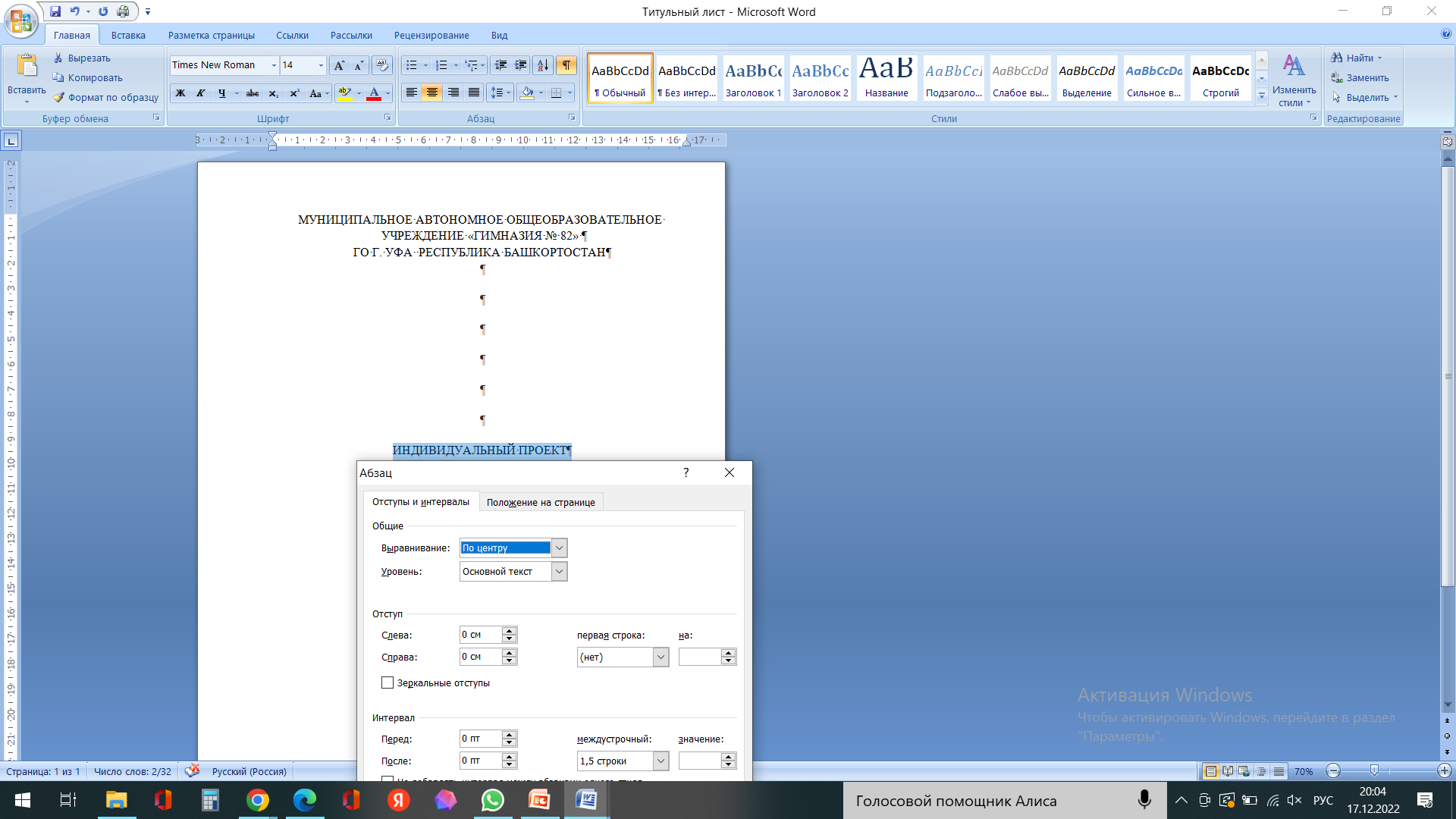
Task: Open the alignment dropdown in the dialog
Action: click(559, 548)
